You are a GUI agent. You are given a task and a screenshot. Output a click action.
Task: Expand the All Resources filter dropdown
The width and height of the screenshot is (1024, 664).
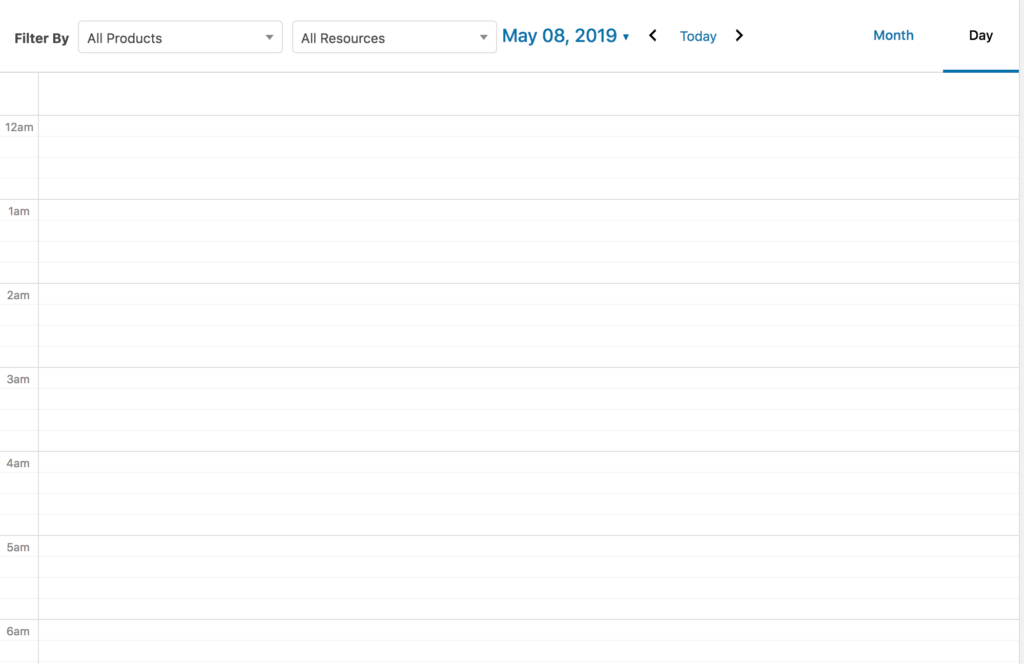point(394,38)
